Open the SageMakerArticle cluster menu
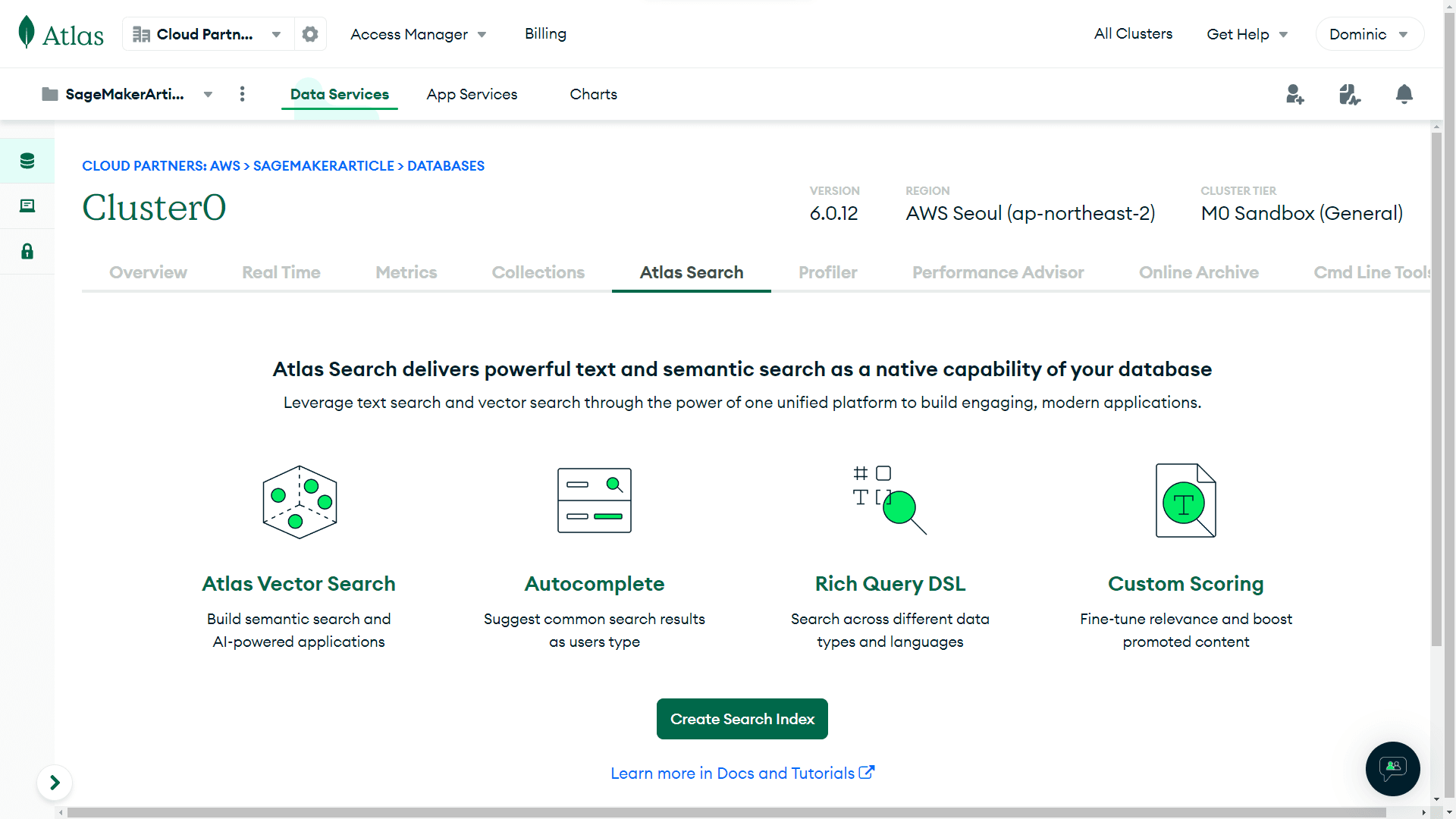 (x=206, y=94)
